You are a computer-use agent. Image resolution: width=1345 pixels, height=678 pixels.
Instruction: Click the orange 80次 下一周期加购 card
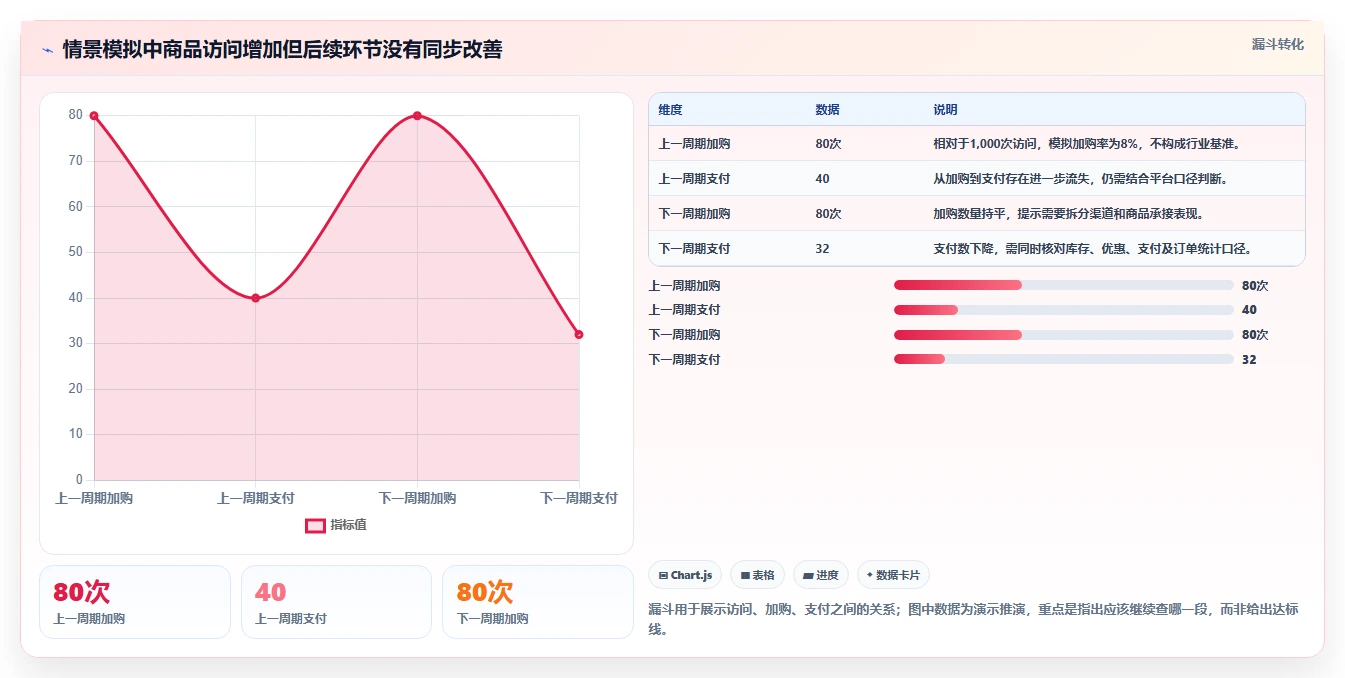pyautogui.click(x=538, y=602)
